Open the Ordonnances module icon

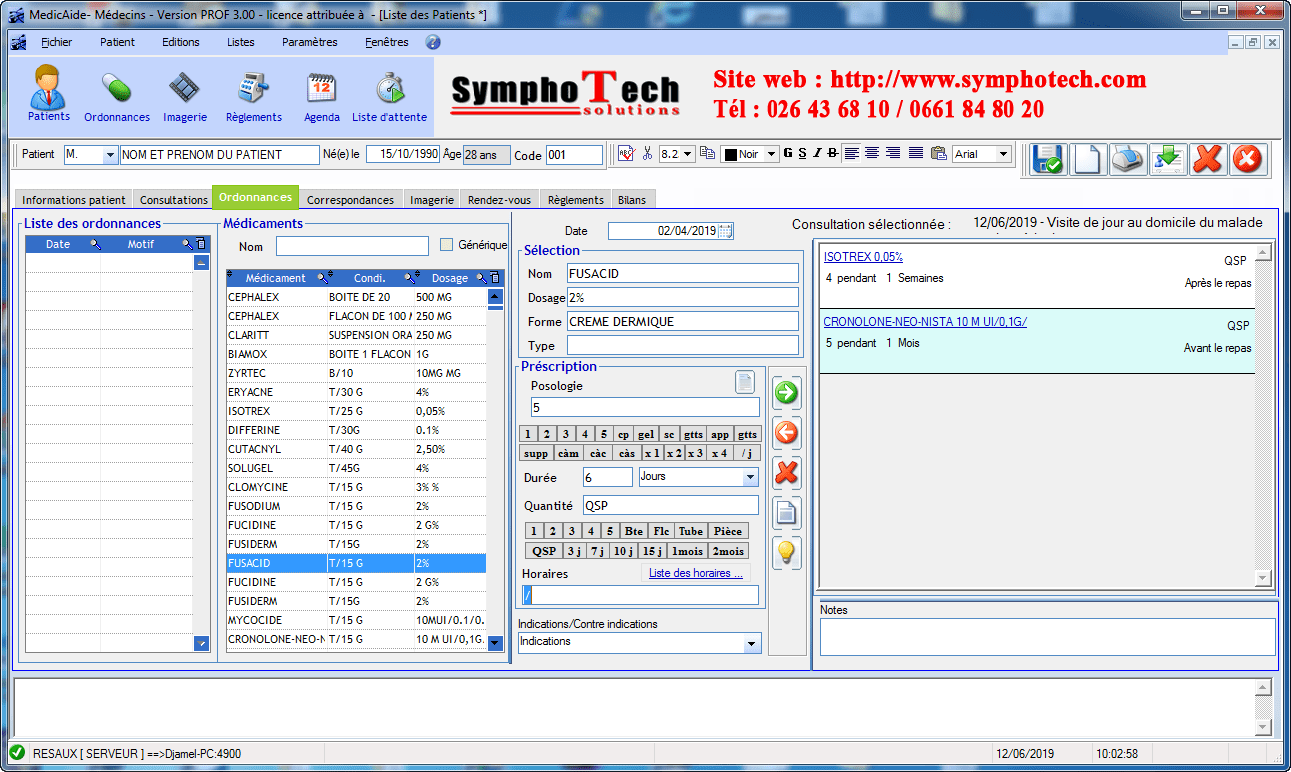[116, 96]
